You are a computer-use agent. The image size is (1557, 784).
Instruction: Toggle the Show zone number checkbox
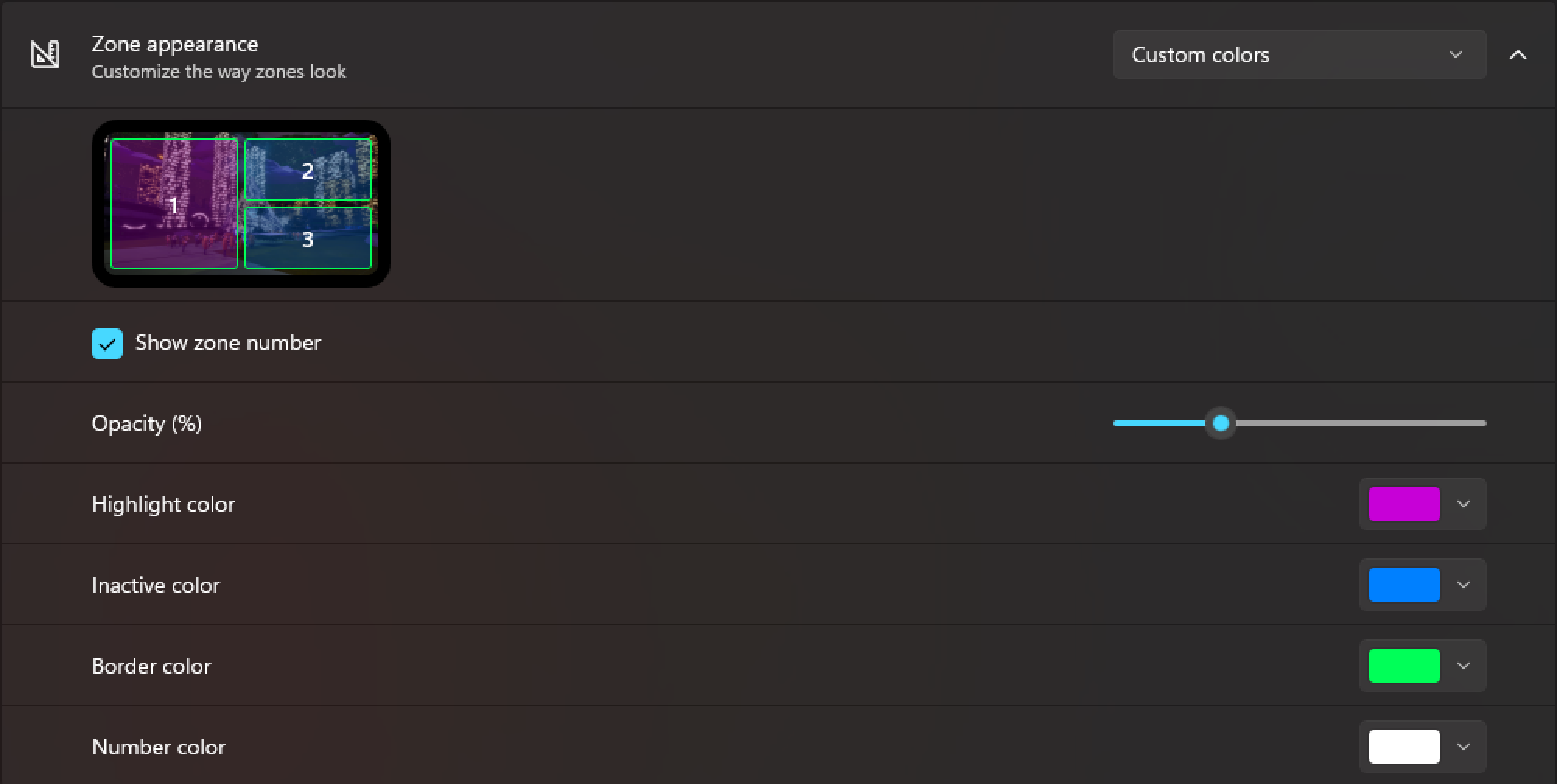(x=107, y=343)
